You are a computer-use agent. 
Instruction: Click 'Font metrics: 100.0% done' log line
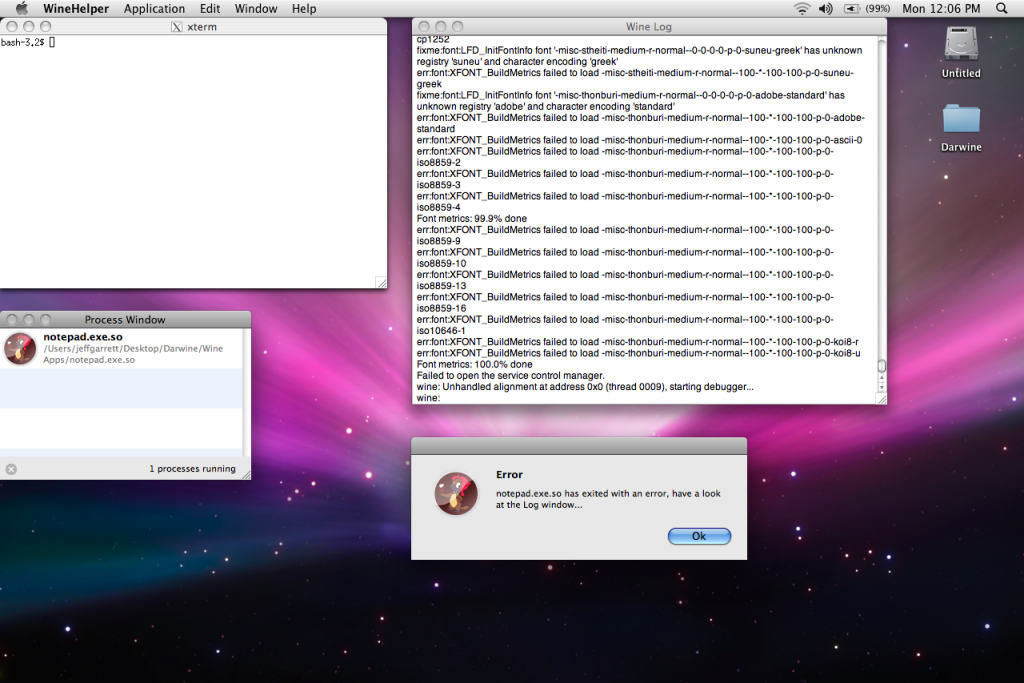[474, 364]
